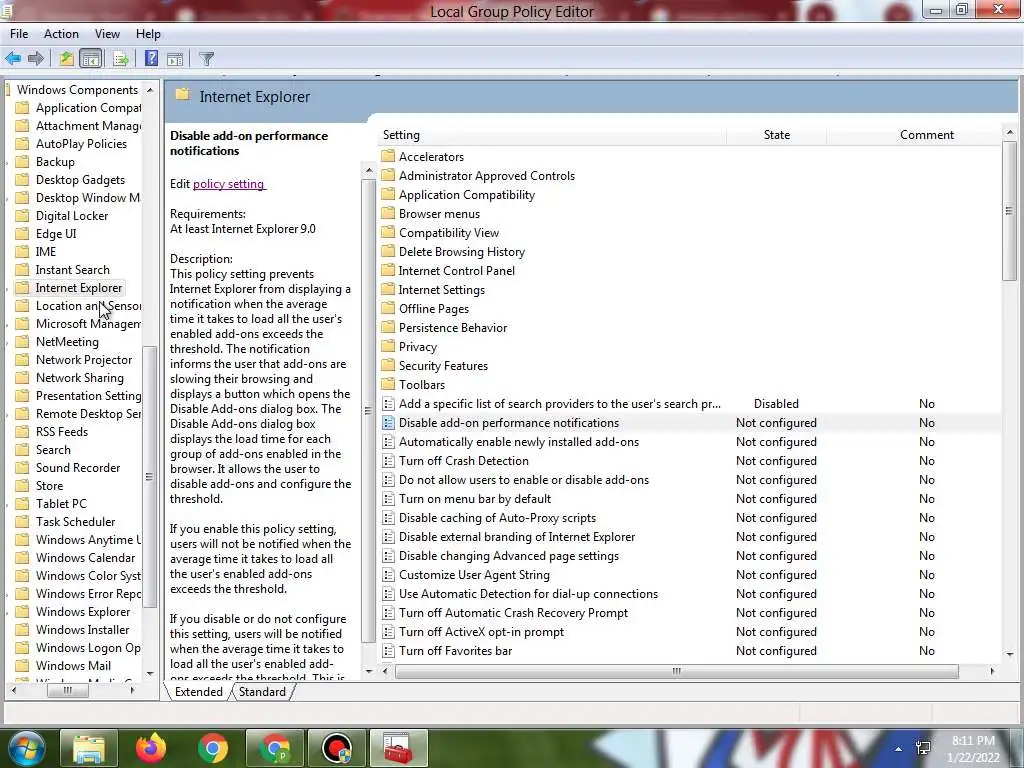Click the Export List toolbar icon
The image size is (1024, 768).
tap(121, 59)
